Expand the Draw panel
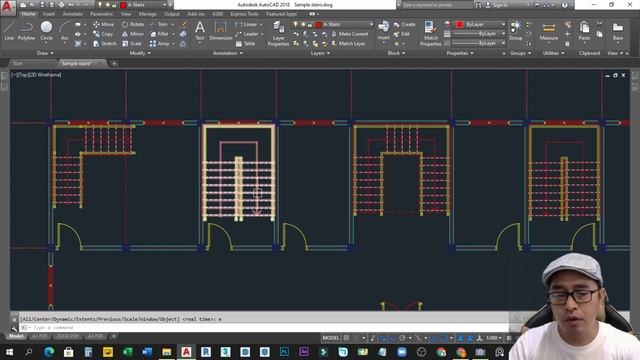This screenshot has width=640, height=360. click(x=45, y=53)
